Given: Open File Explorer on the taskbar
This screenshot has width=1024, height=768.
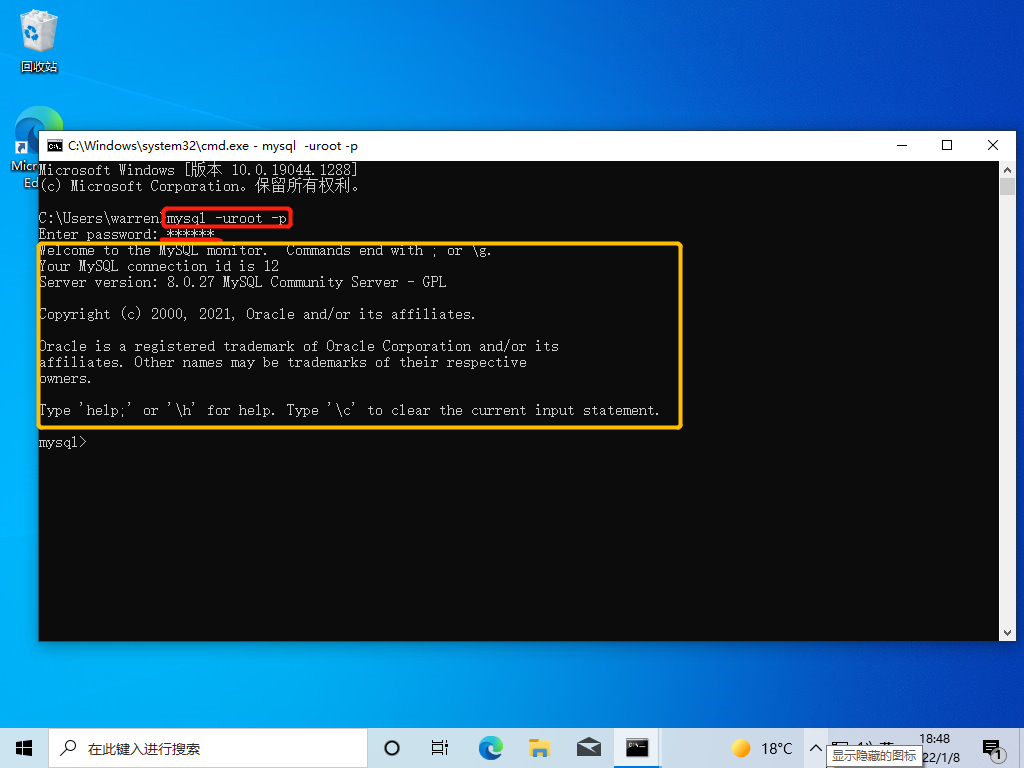Looking at the screenshot, I should [x=539, y=747].
